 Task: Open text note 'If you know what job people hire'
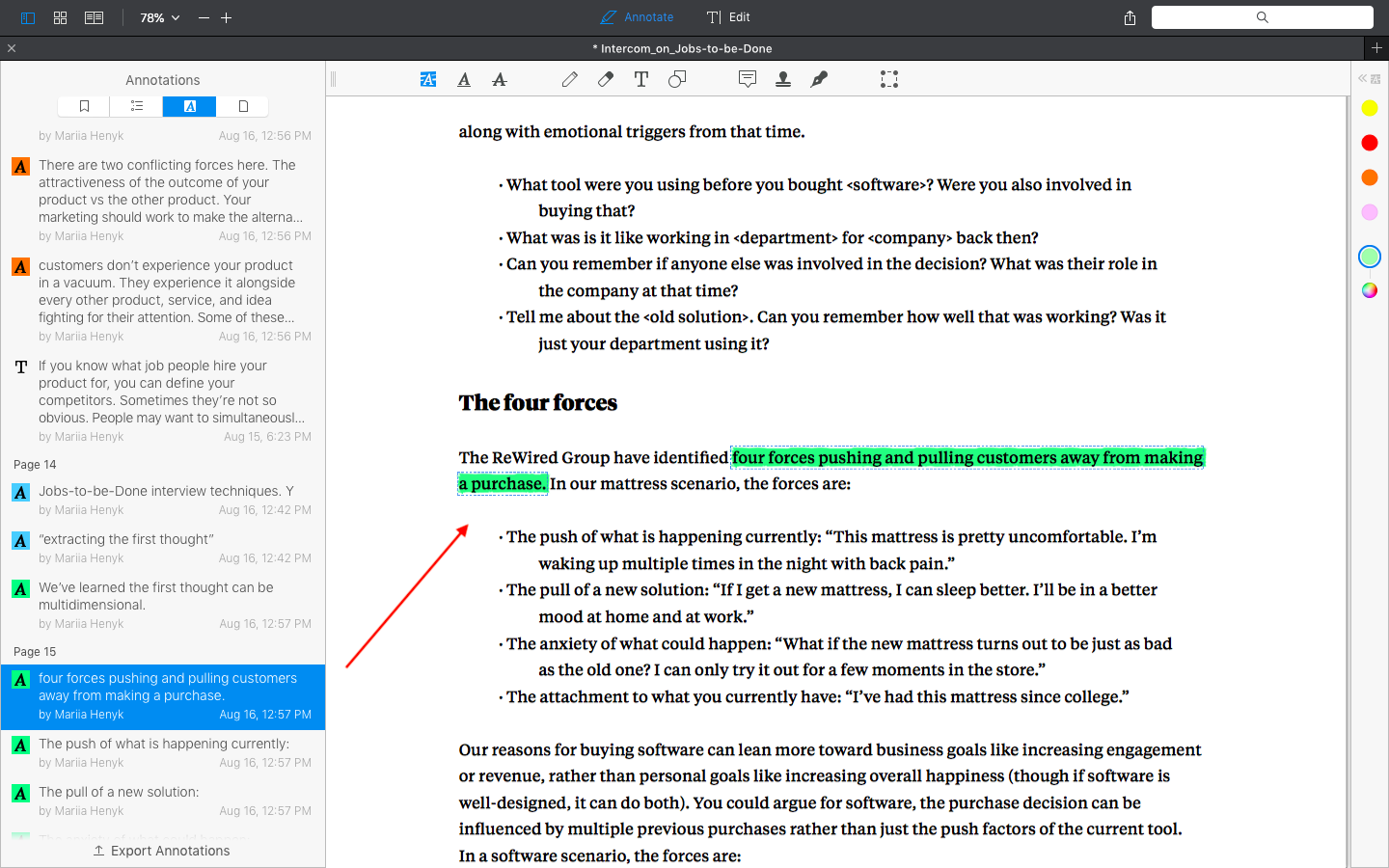click(x=163, y=400)
